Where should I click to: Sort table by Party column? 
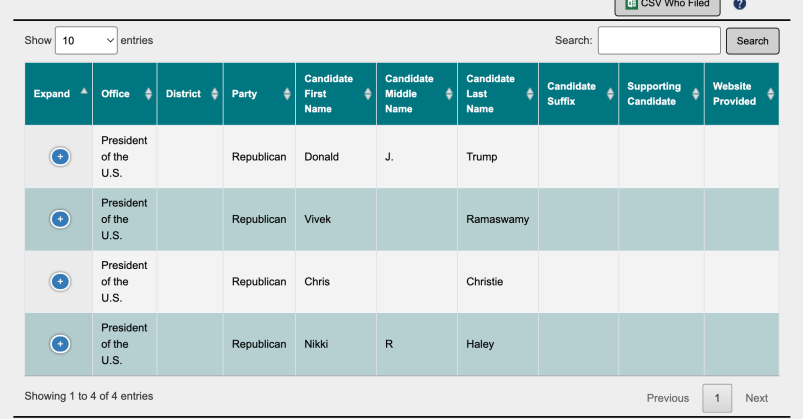(x=258, y=94)
